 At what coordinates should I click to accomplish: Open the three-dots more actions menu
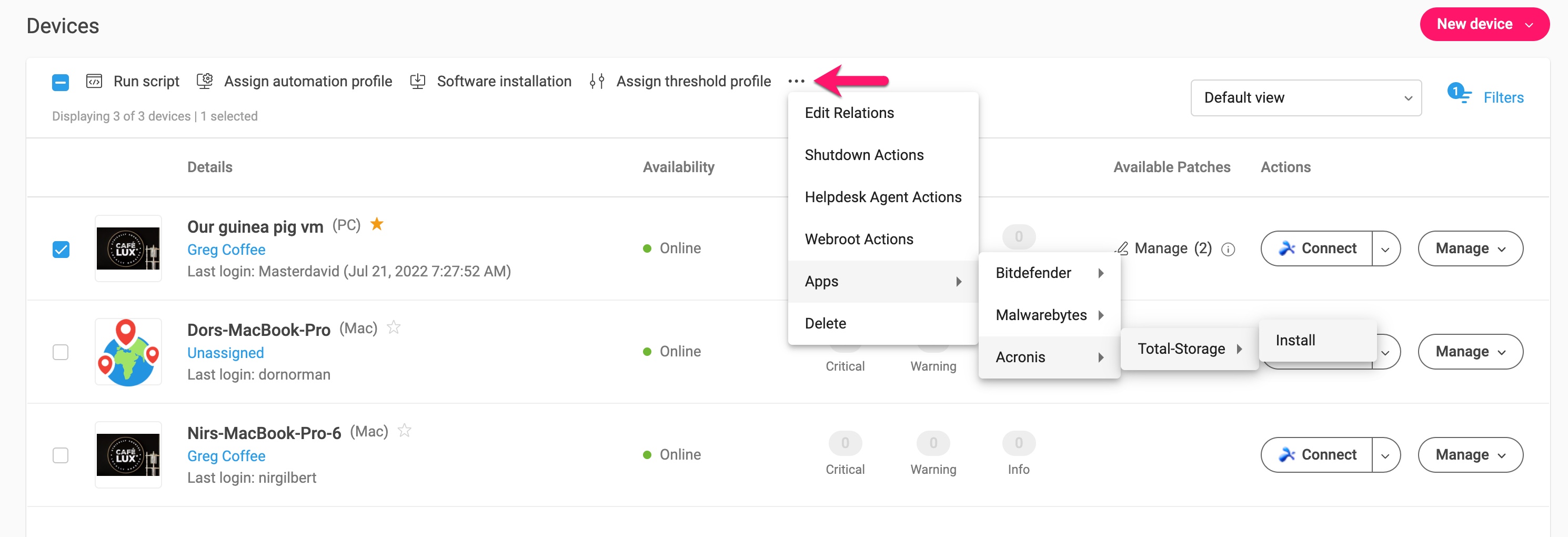tap(796, 81)
